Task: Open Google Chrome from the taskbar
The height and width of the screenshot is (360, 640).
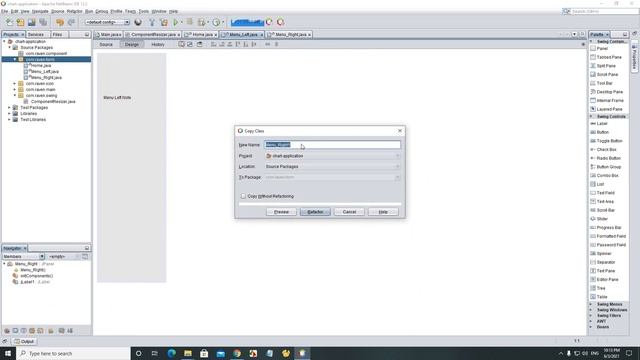Action: (x=237, y=353)
